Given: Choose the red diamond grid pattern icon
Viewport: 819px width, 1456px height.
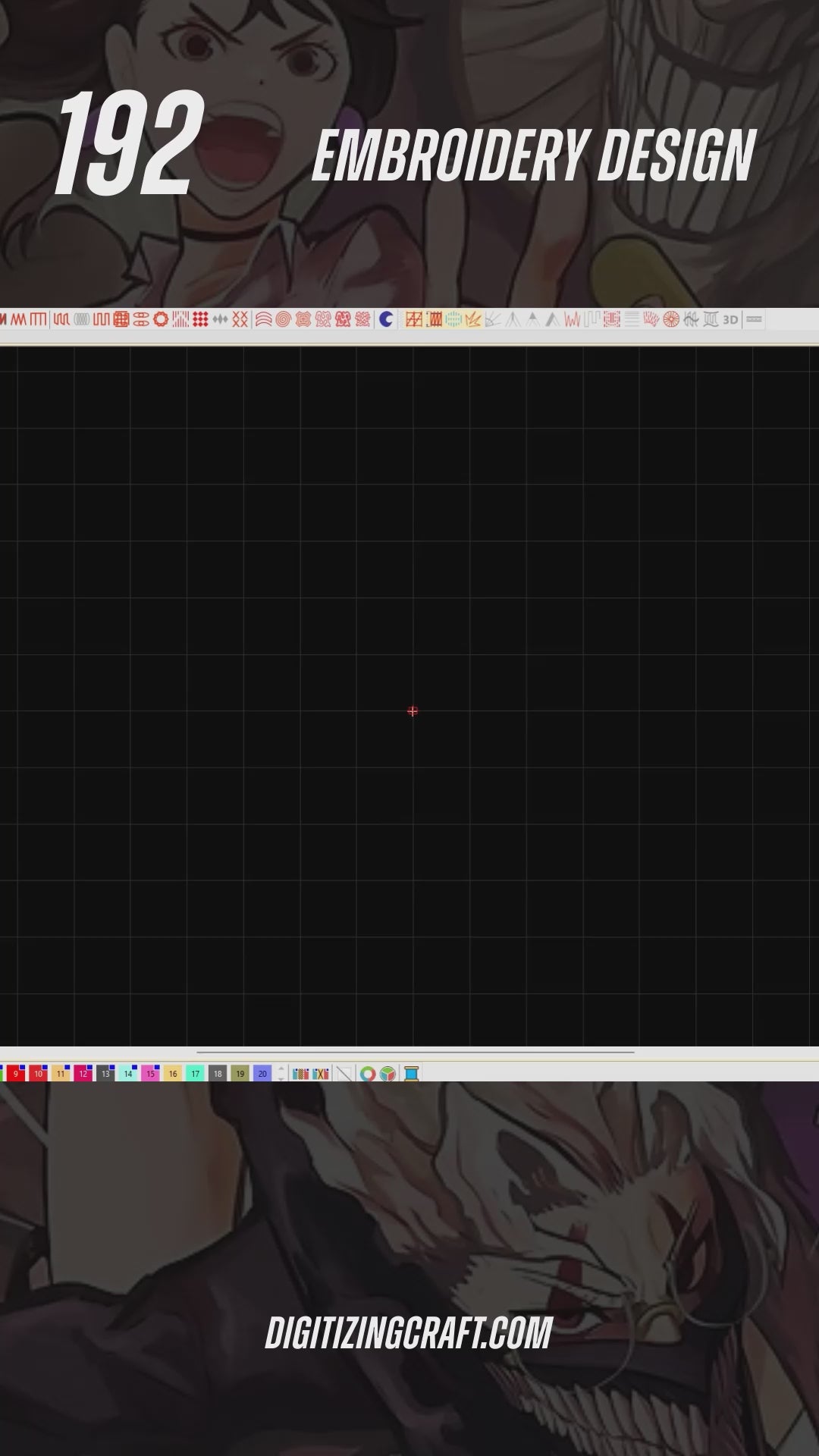Looking at the screenshot, I should coord(200,320).
